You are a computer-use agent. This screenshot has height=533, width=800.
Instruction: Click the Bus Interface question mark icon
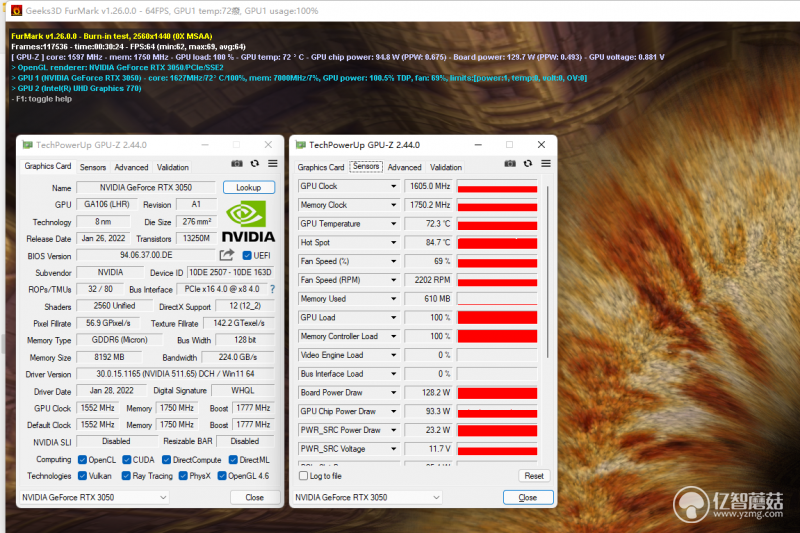click(x=272, y=289)
